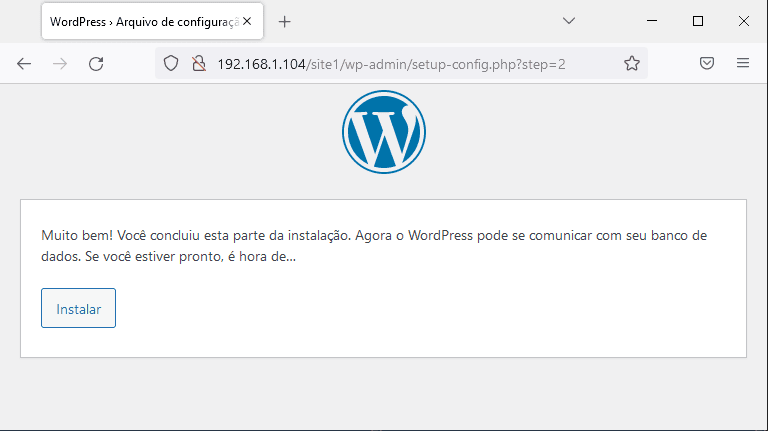This screenshot has width=768, height=432.
Task: Close the browser window
Action: [x=744, y=21]
